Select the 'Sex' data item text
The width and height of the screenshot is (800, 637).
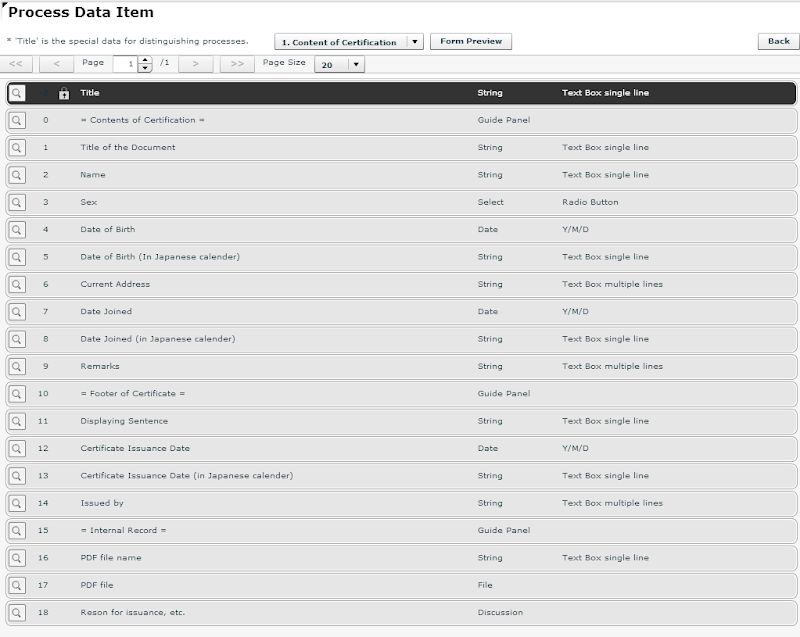(88, 202)
